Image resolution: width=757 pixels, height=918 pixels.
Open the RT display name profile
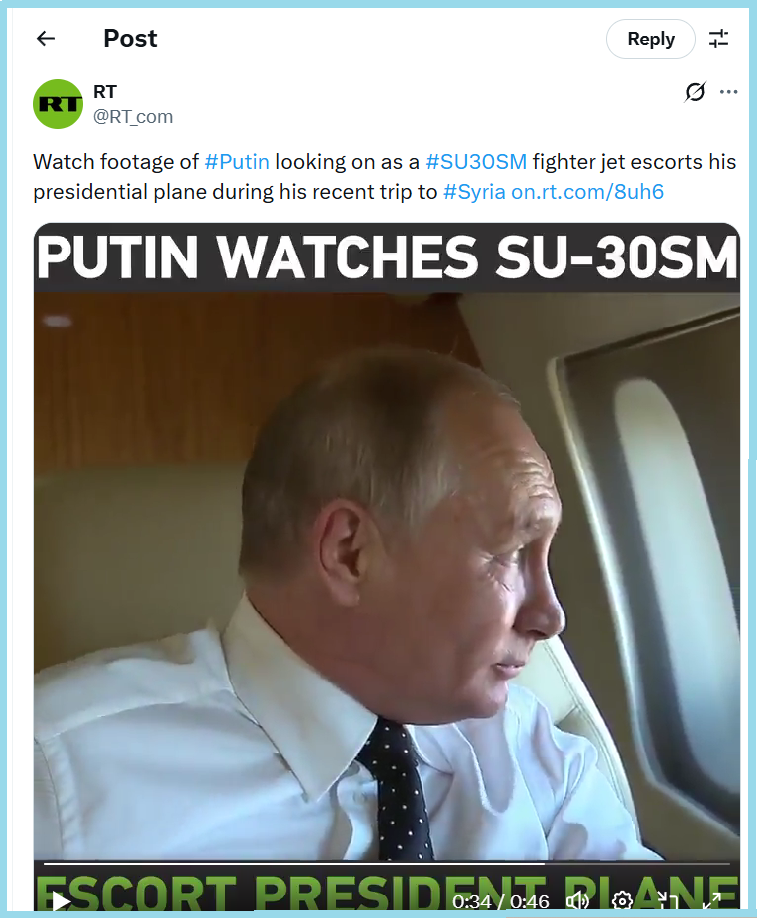pyautogui.click(x=105, y=91)
